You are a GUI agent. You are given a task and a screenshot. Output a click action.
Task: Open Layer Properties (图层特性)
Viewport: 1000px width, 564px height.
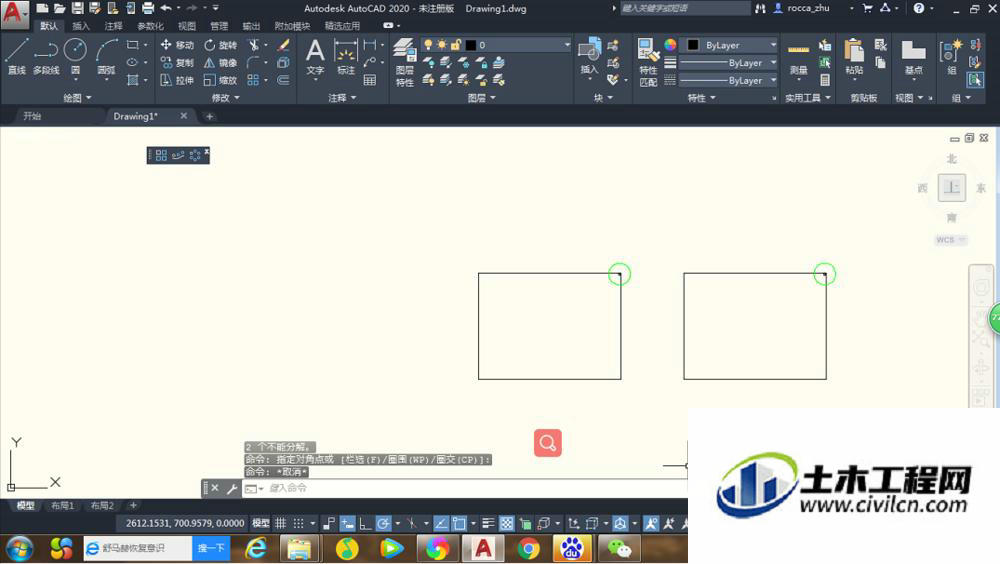click(x=404, y=62)
